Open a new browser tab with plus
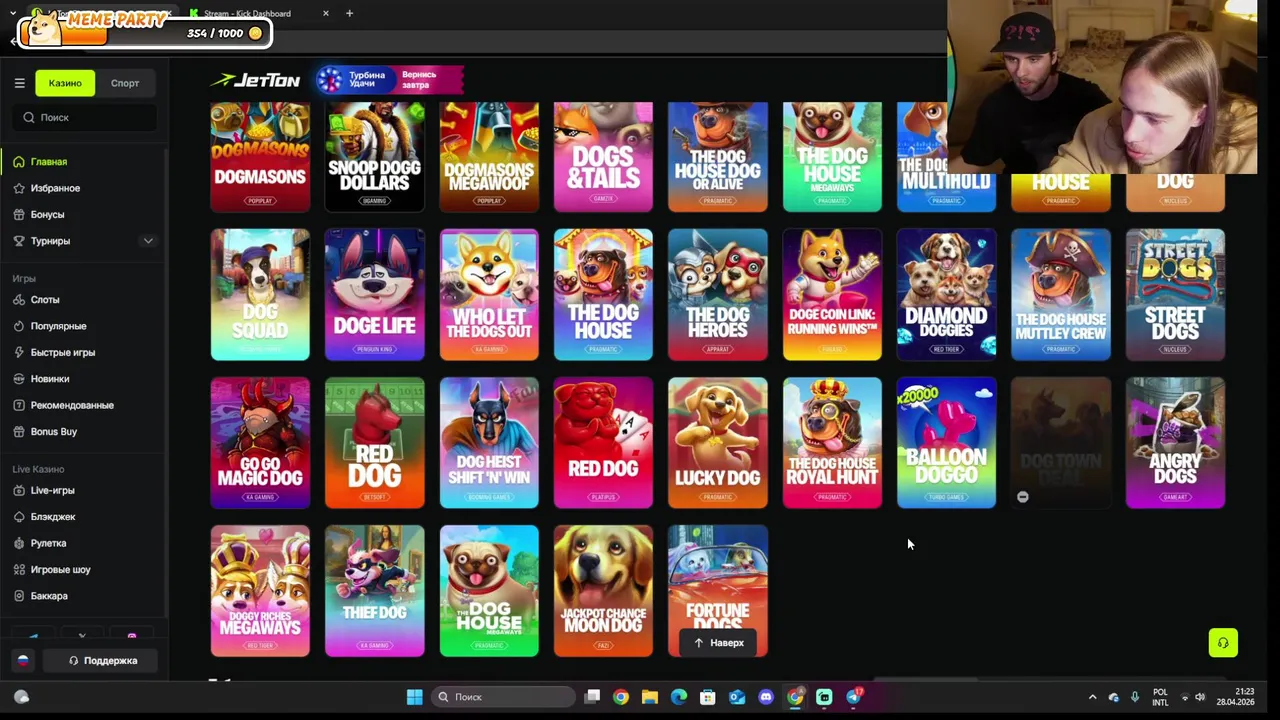The width and height of the screenshot is (1280, 720). click(349, 13)
